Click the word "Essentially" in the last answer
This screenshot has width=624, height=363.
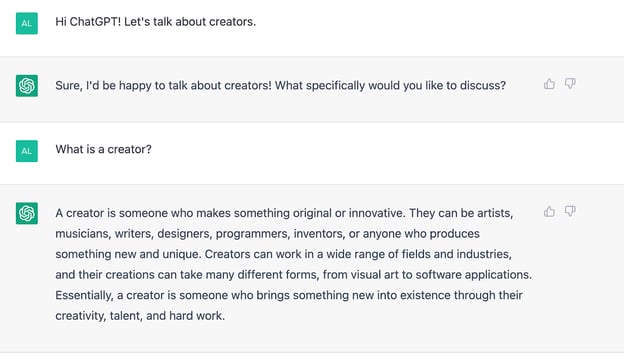pos(84,295)
